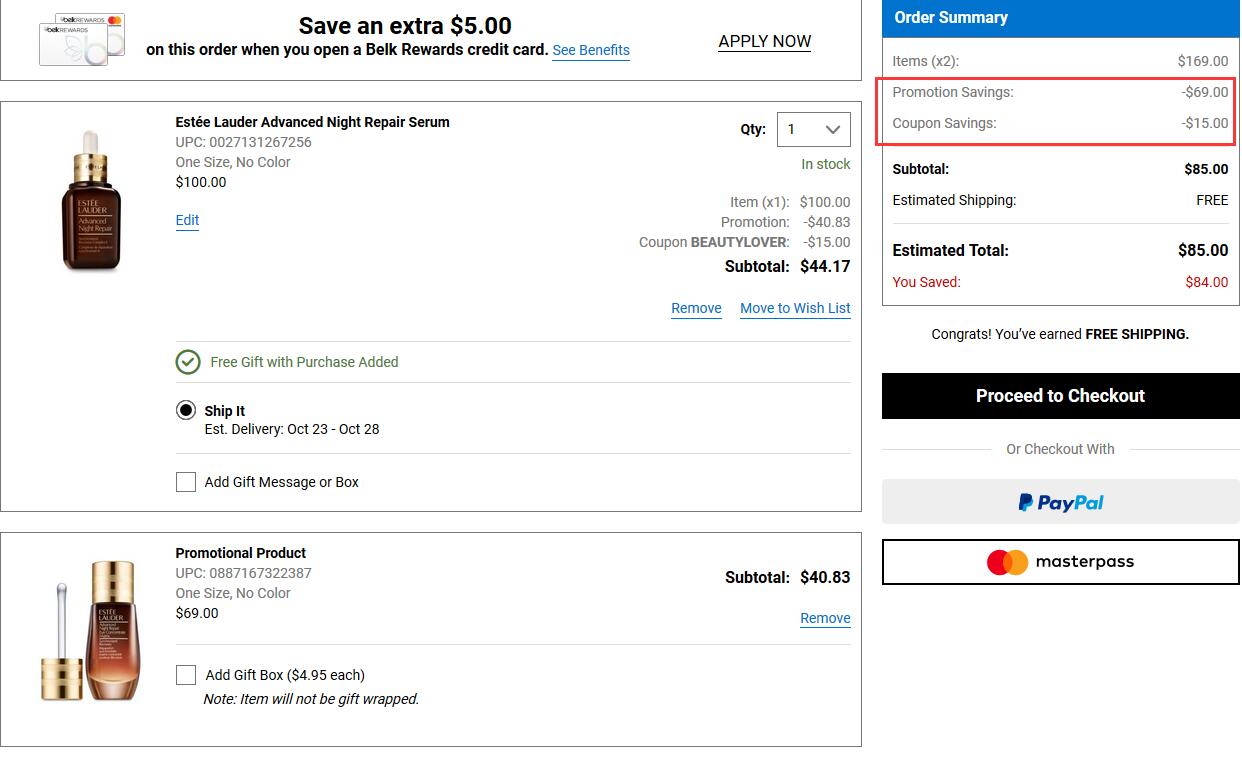This screenshot has width=1242, height=757.
Task: Open the Qty dropdown for the serum
Action: coord(813,129)
